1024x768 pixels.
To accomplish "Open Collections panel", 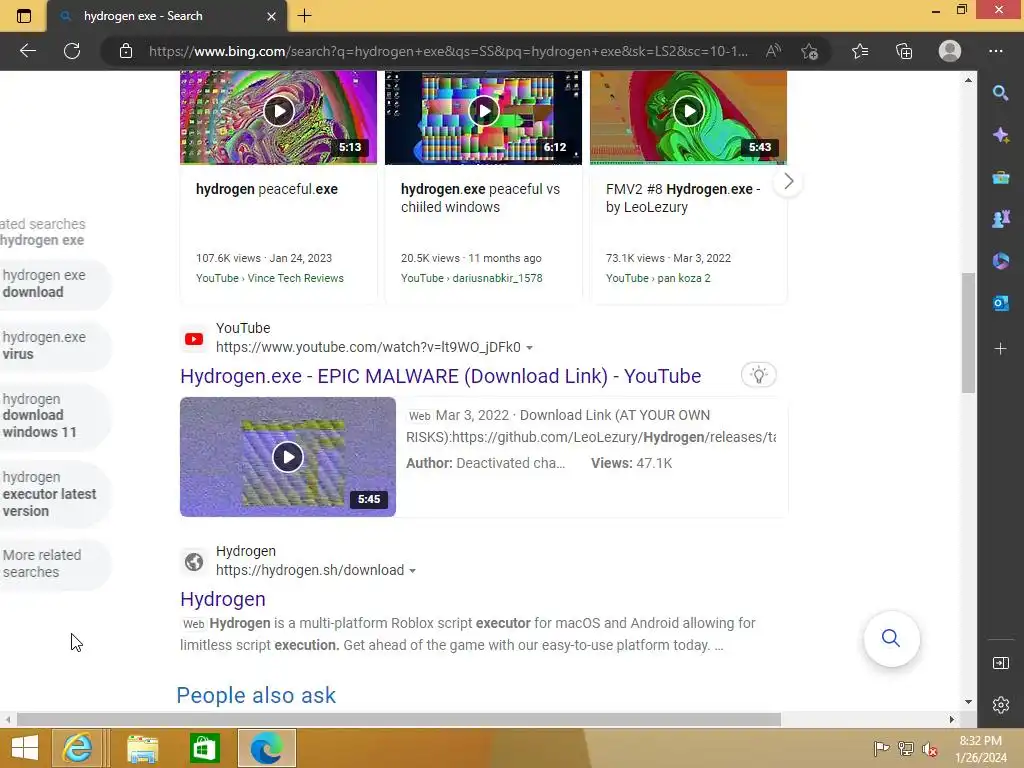I will point(904,51).
